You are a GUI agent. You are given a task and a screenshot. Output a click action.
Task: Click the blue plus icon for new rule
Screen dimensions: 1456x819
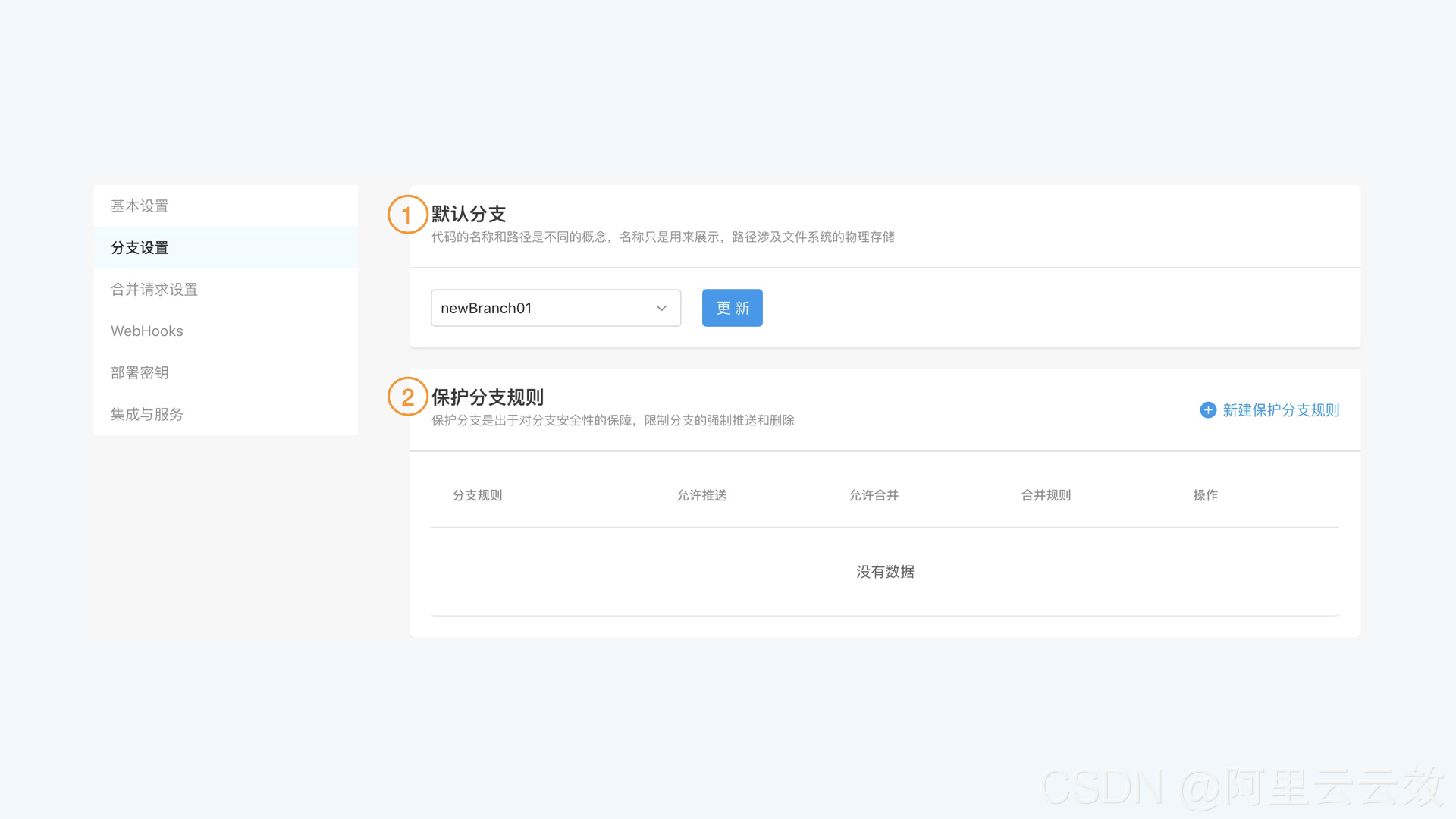(x=1208, y=410)
